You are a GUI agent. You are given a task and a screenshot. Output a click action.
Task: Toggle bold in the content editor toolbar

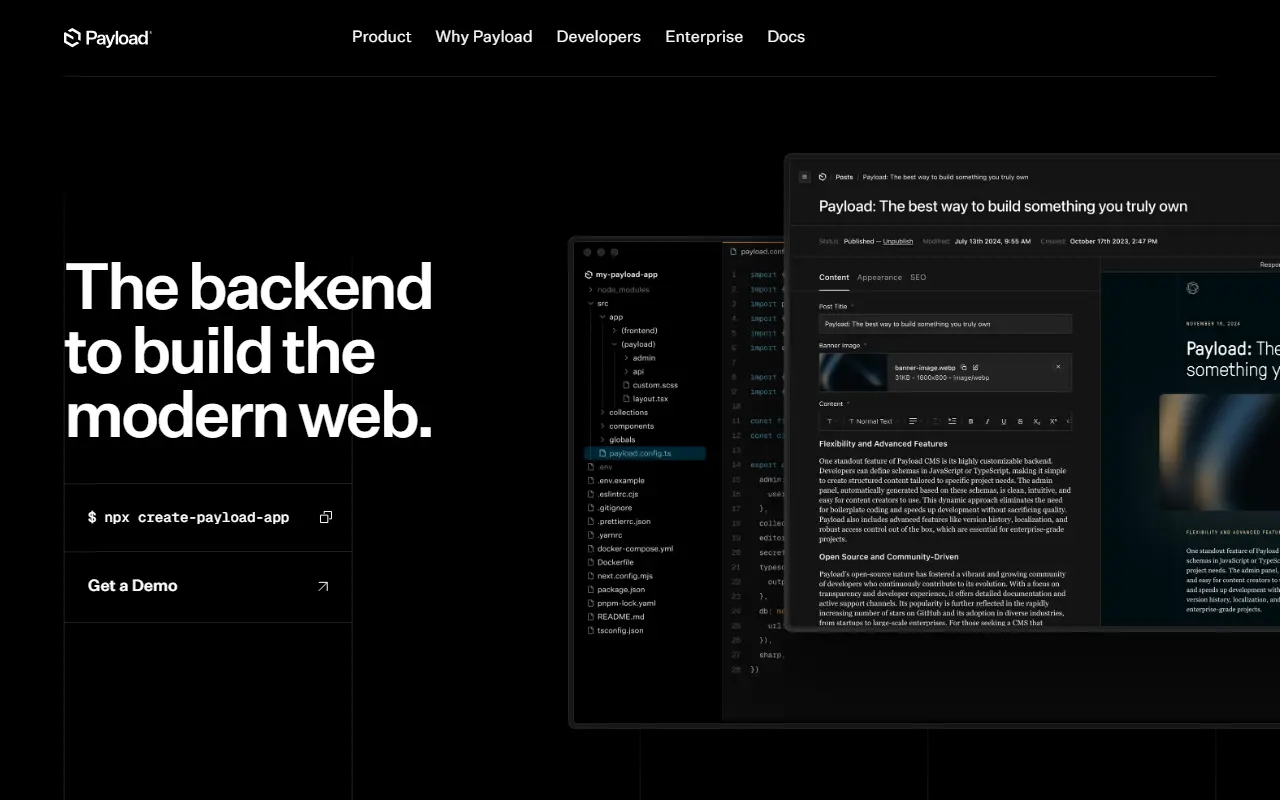coord(971,421)
